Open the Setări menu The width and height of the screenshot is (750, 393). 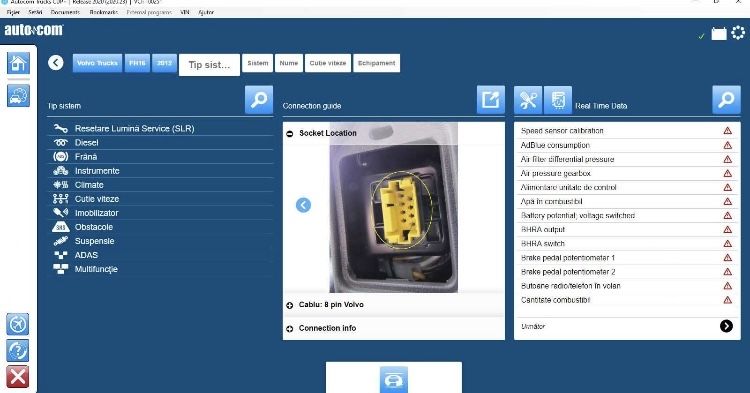35,12
